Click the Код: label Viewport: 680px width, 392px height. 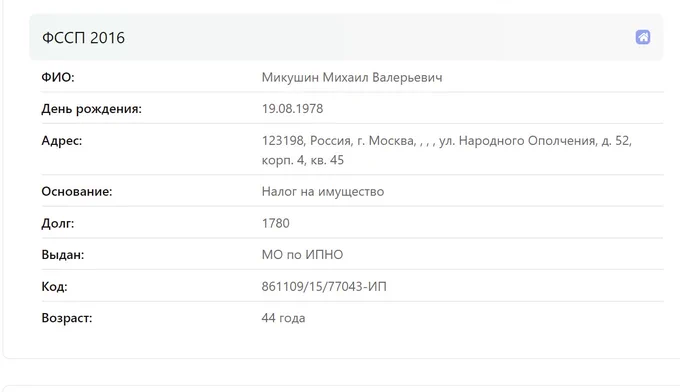point(54,287)
